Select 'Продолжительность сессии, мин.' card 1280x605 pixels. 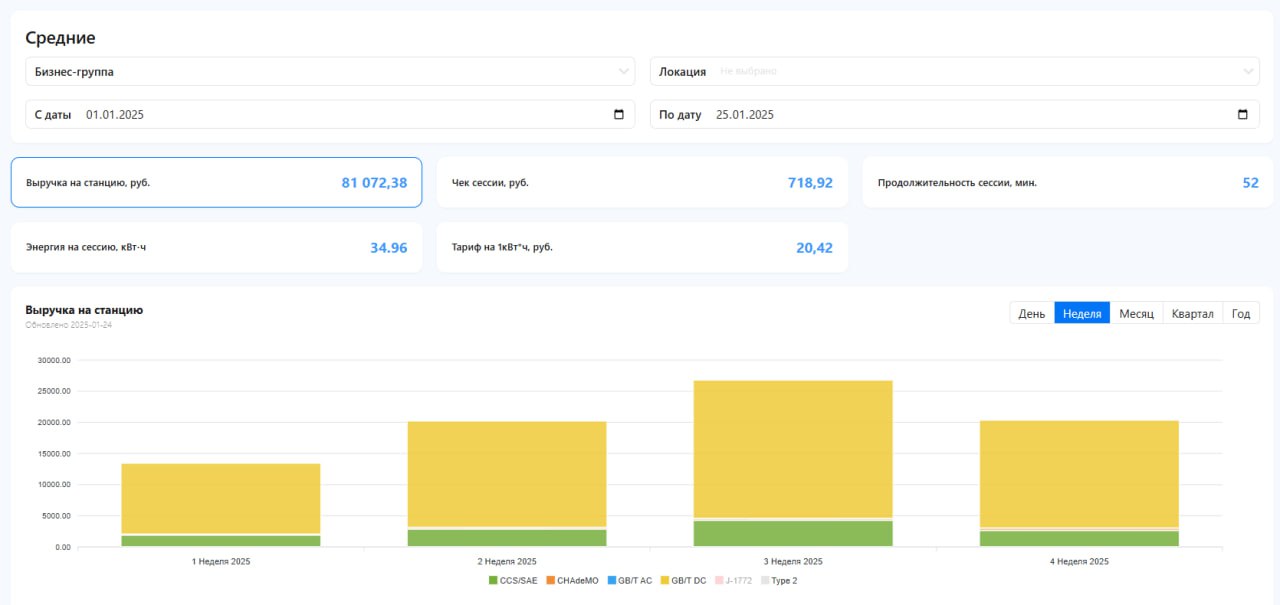[x=1068, y=182]
